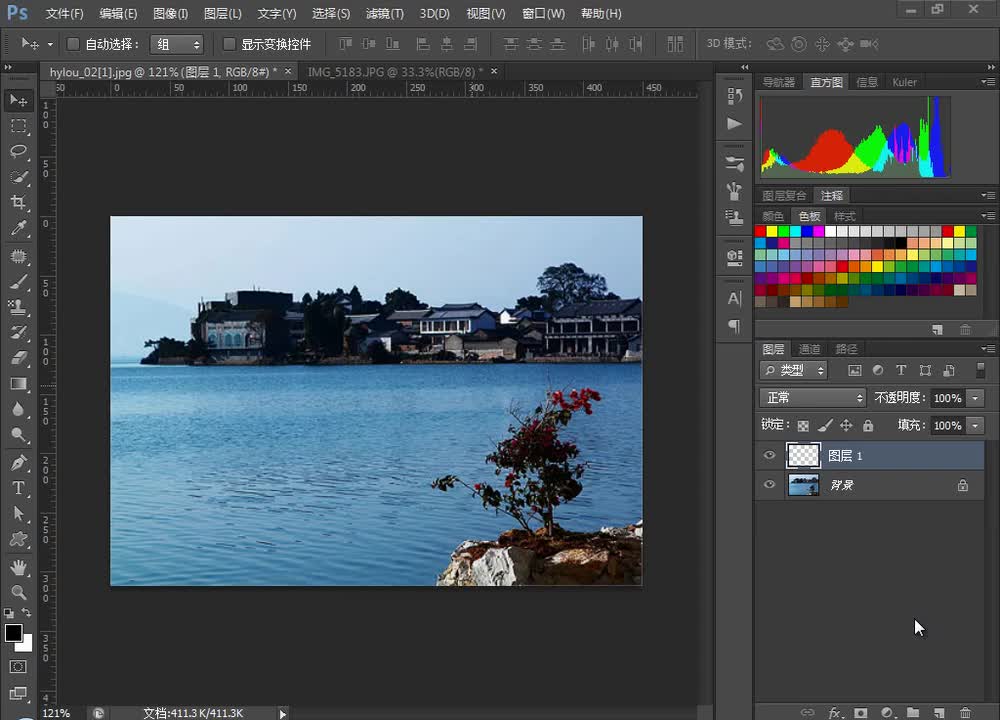Open the 正常 blend mode dropdown
The height and width of the screenshot is (720, 1000).
[x=813, y=398]
